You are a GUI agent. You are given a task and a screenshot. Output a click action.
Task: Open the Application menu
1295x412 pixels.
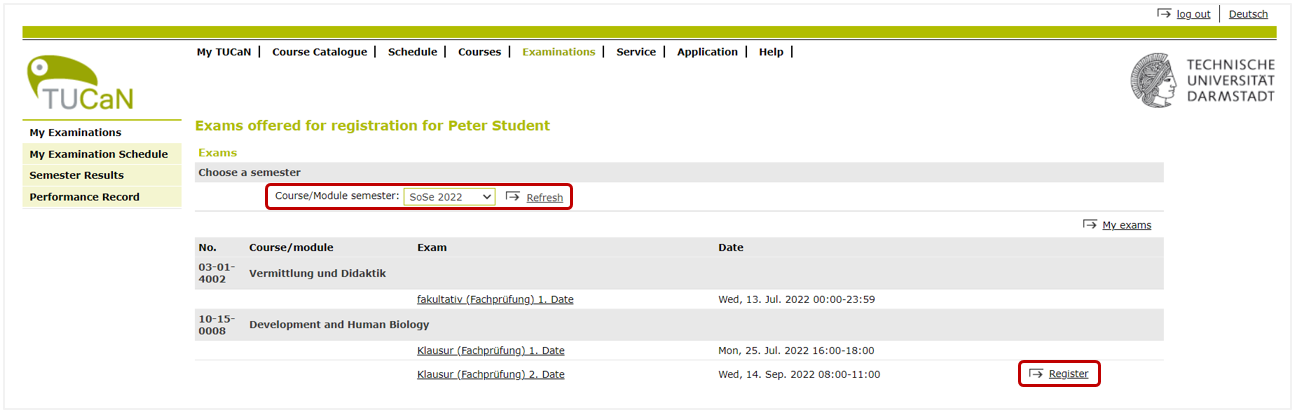tap(707, 52)
